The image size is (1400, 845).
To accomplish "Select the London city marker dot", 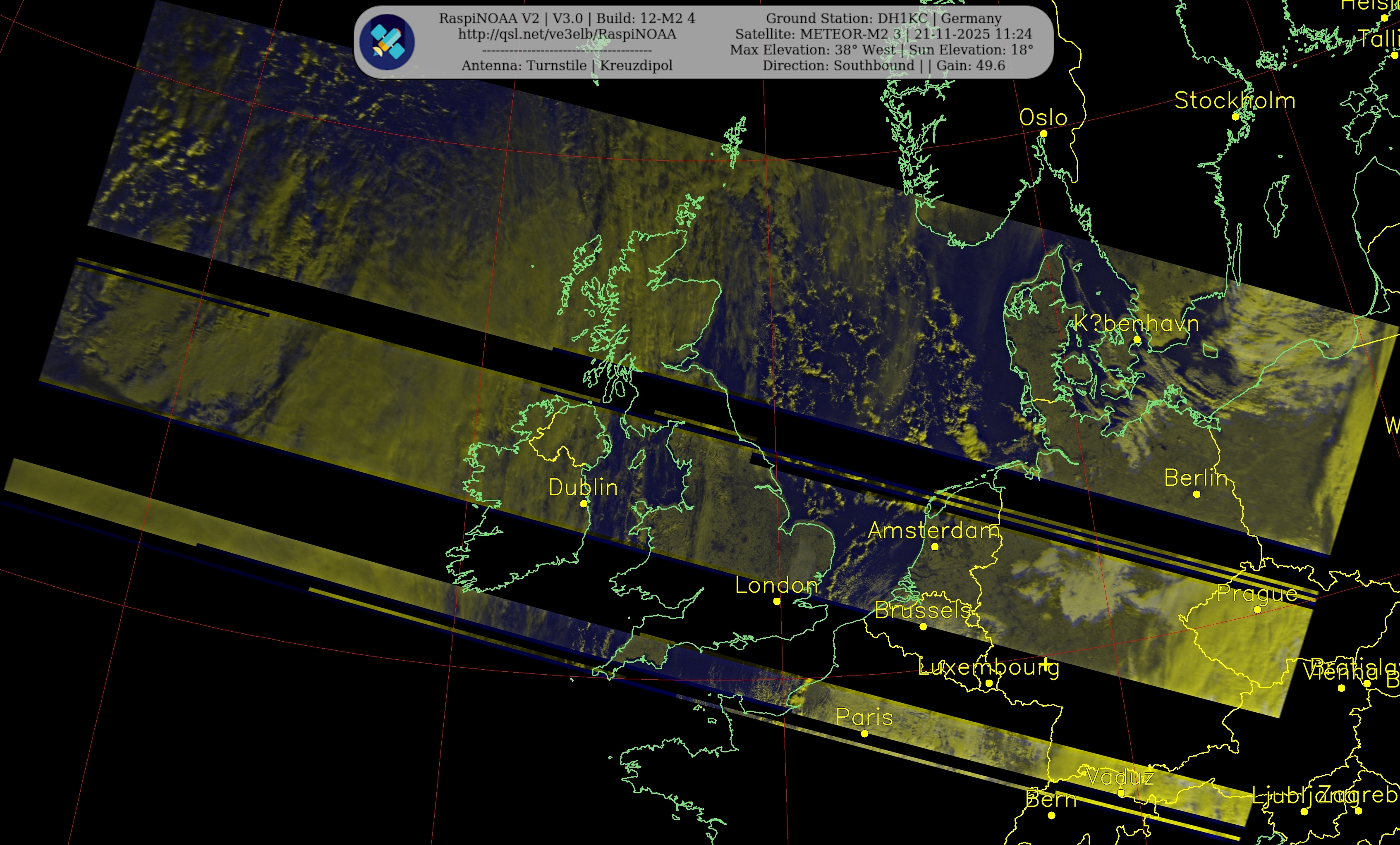I will coord(777,602).
